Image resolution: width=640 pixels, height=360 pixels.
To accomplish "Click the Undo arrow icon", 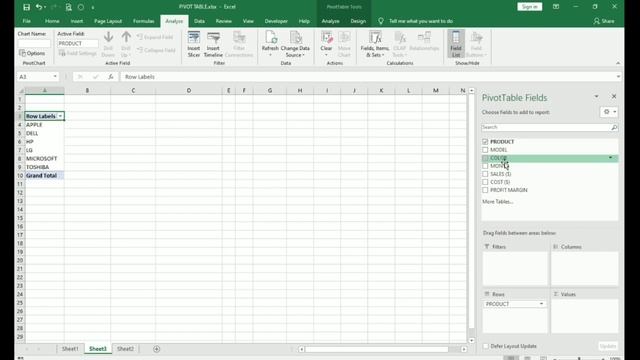I will point(38,7).
